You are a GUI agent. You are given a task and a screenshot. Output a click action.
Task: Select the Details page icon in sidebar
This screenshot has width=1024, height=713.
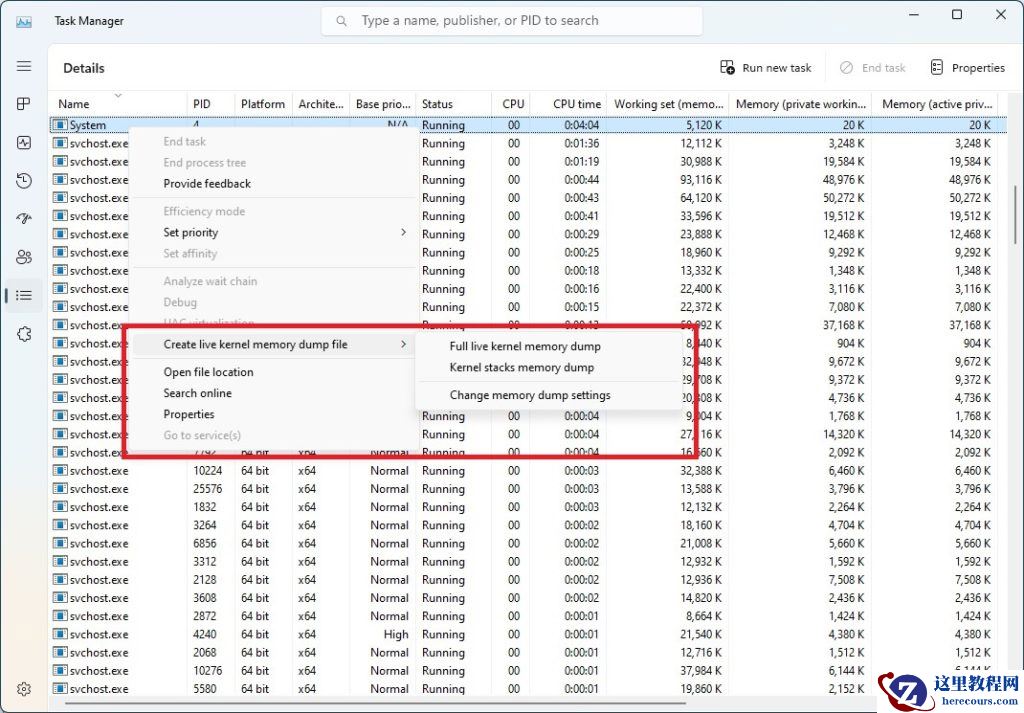pyautogui.click(x=24, y=295)
